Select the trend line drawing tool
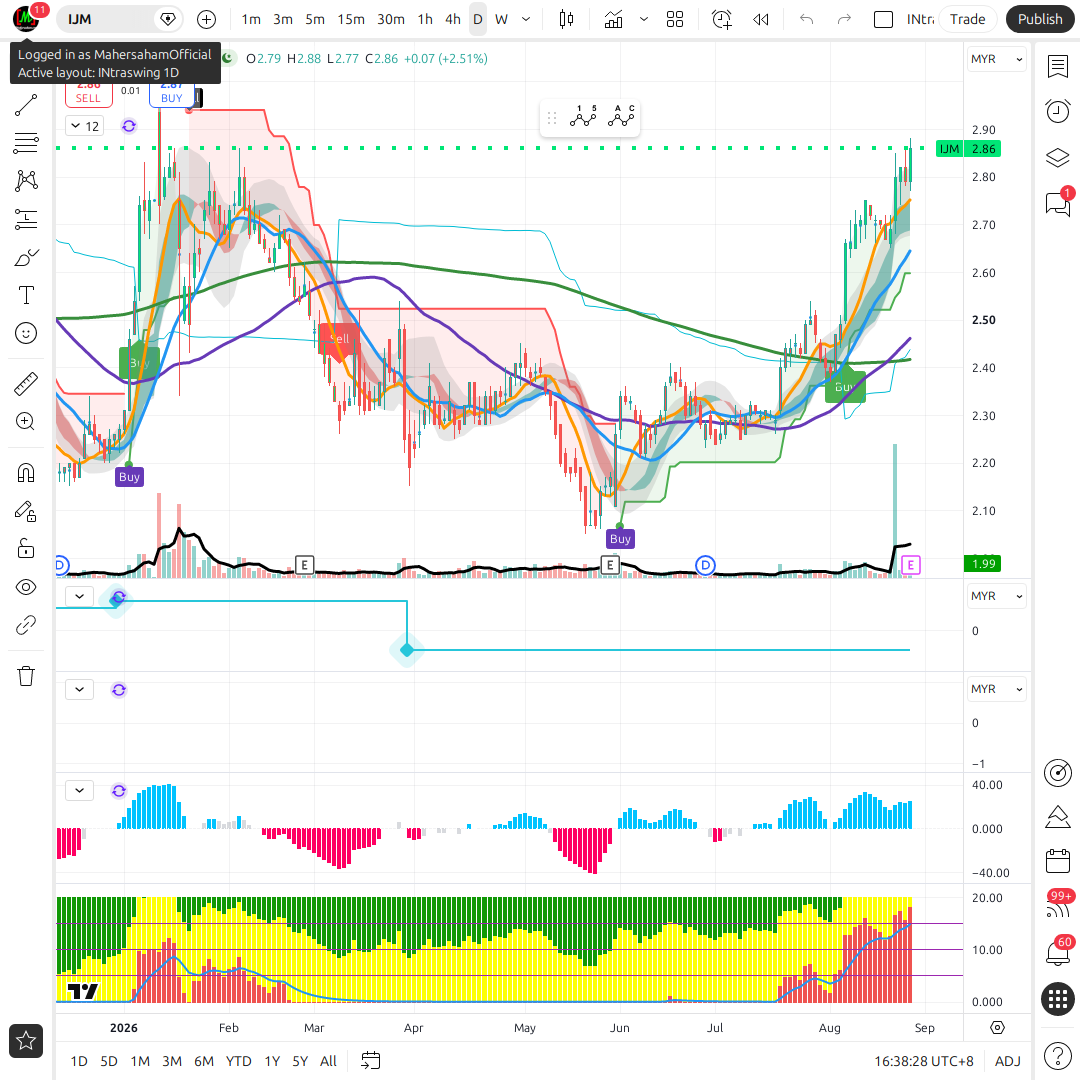The image size is (1080, 1080). pos(26,105)
